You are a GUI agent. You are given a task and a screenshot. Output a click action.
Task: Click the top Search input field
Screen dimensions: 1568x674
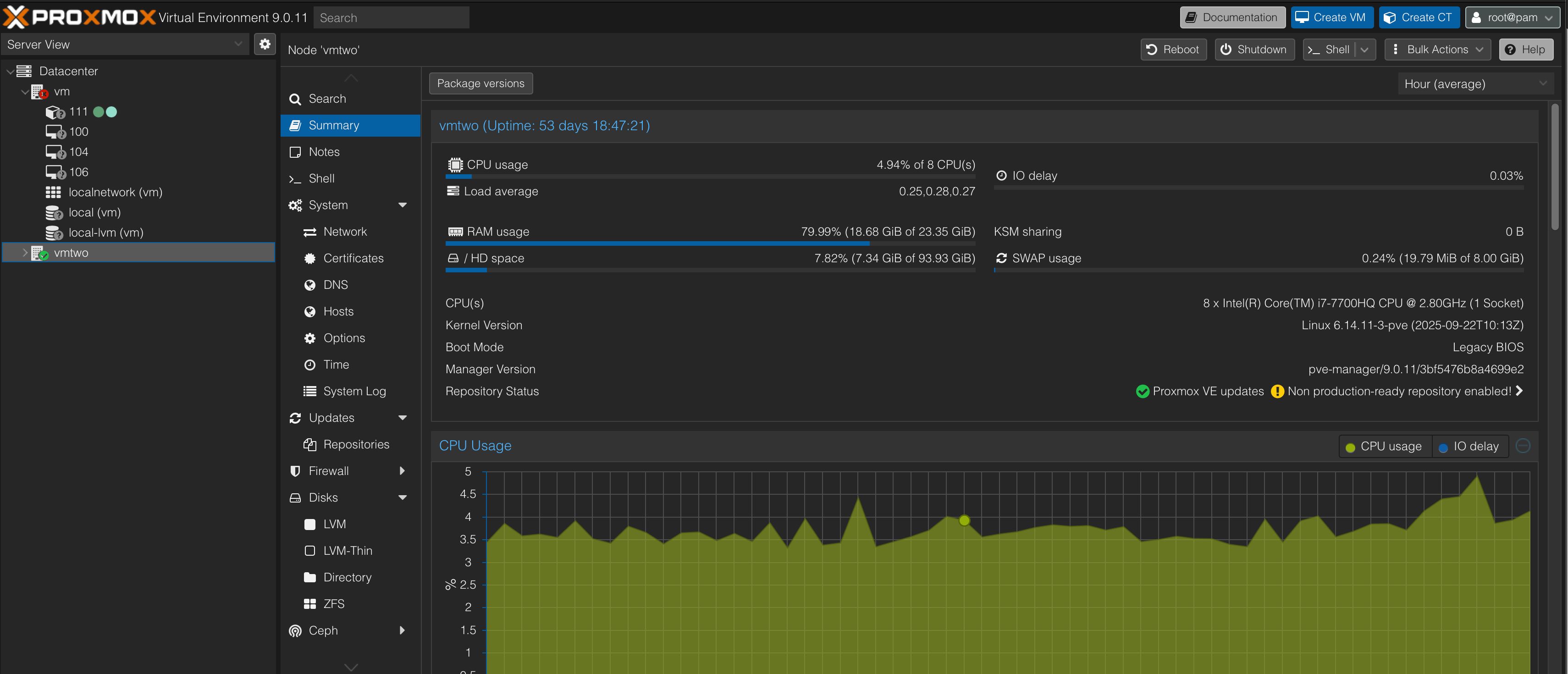click(x=392, y=18)
